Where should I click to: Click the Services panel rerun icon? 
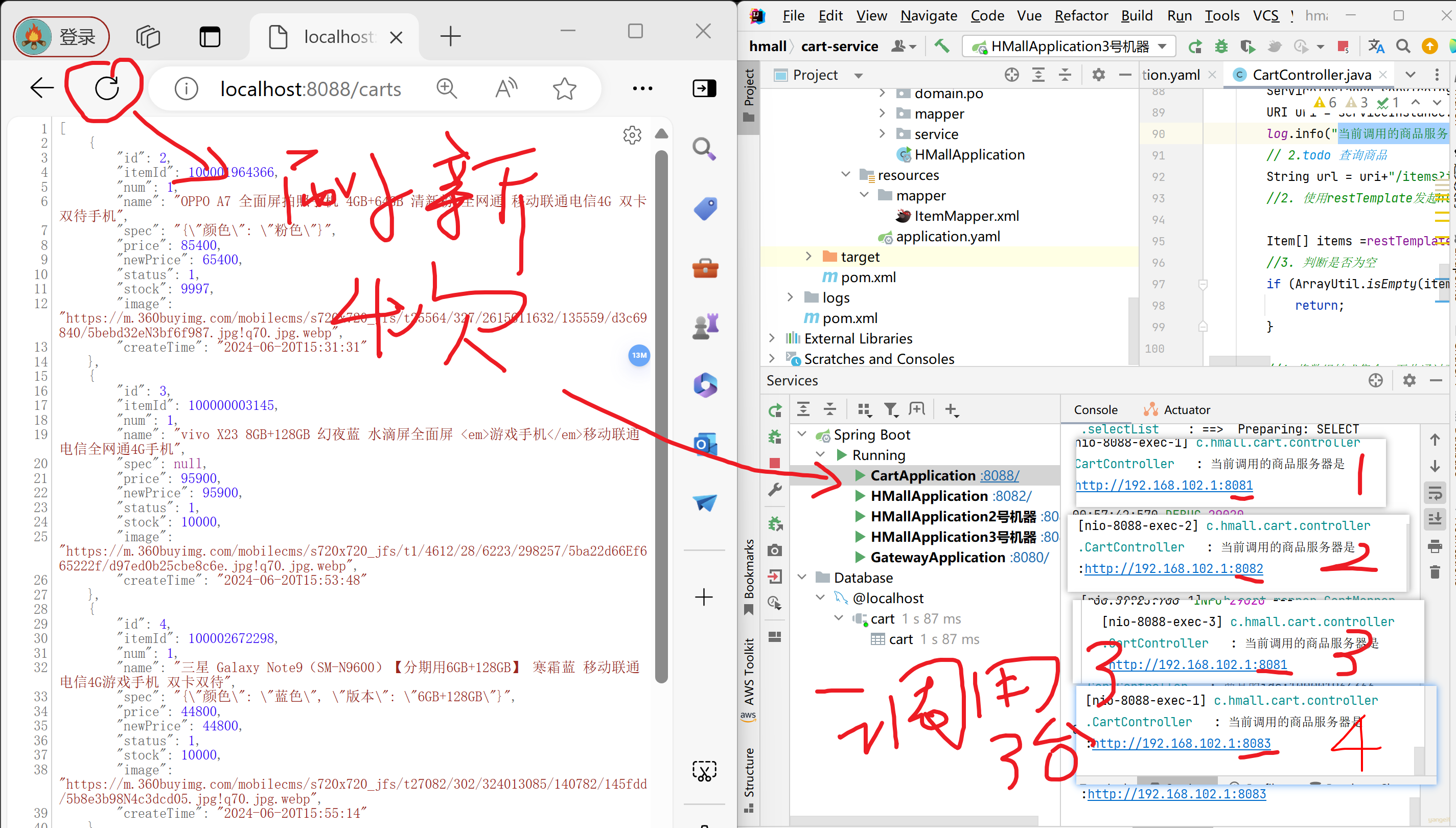click(775, 410)
